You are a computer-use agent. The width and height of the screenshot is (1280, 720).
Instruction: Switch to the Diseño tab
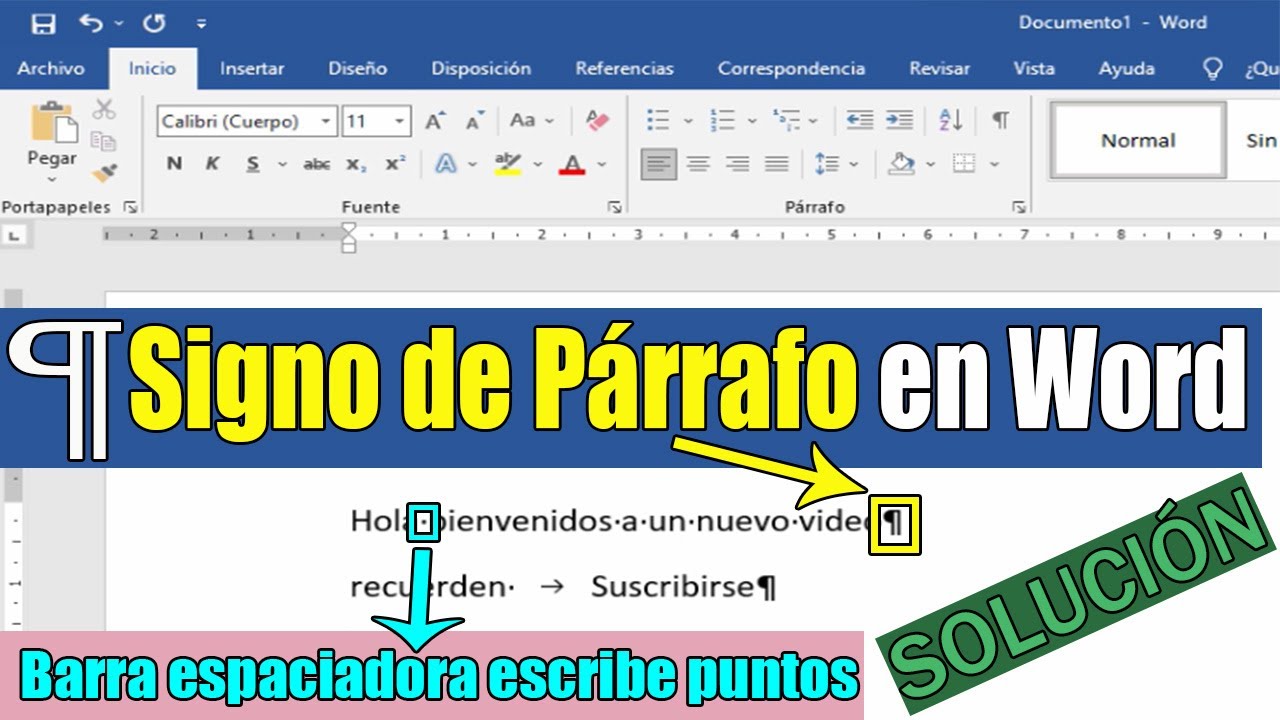click(x=358, y=69)
